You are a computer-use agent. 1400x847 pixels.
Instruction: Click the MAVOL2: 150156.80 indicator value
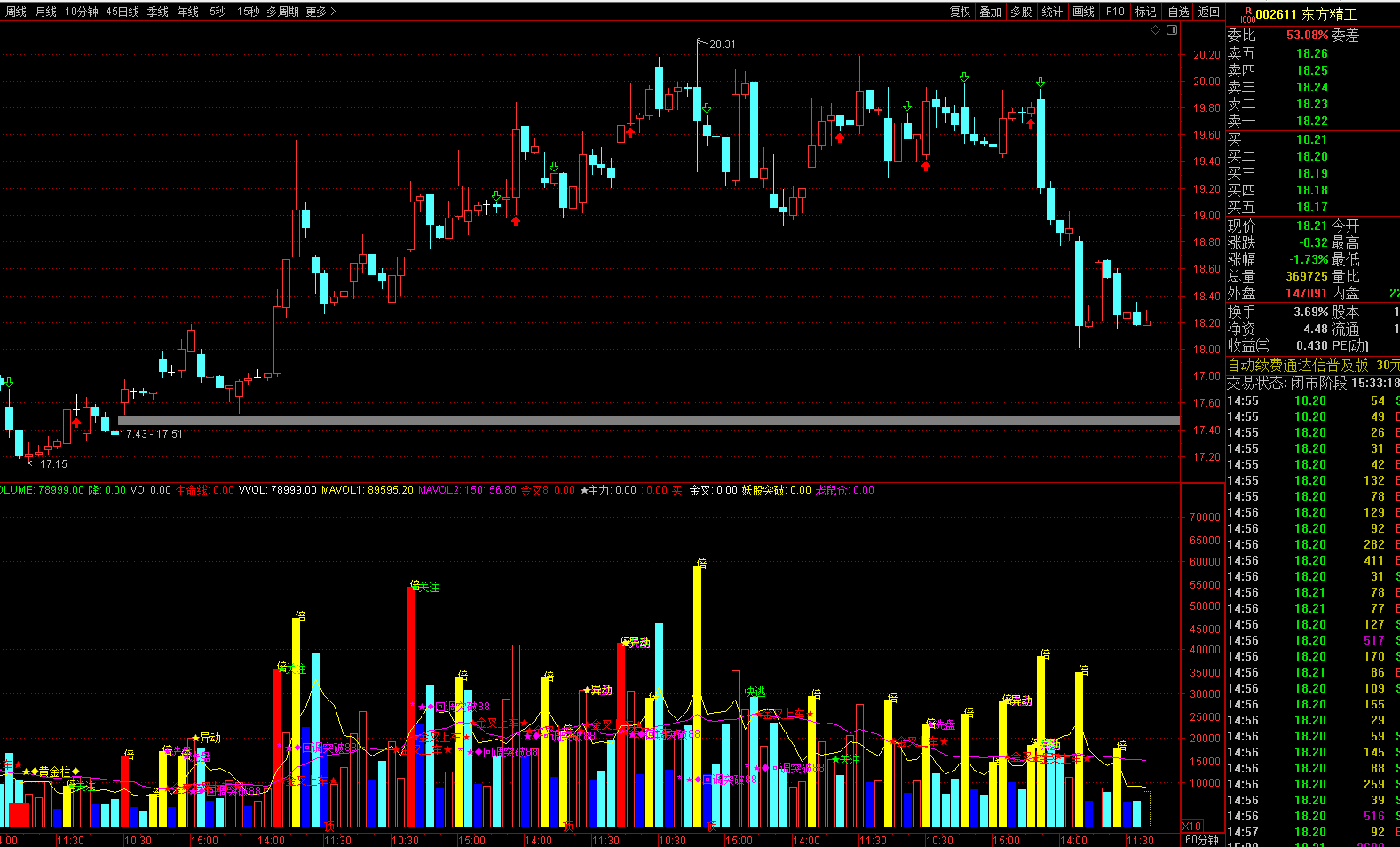(467, 490)
